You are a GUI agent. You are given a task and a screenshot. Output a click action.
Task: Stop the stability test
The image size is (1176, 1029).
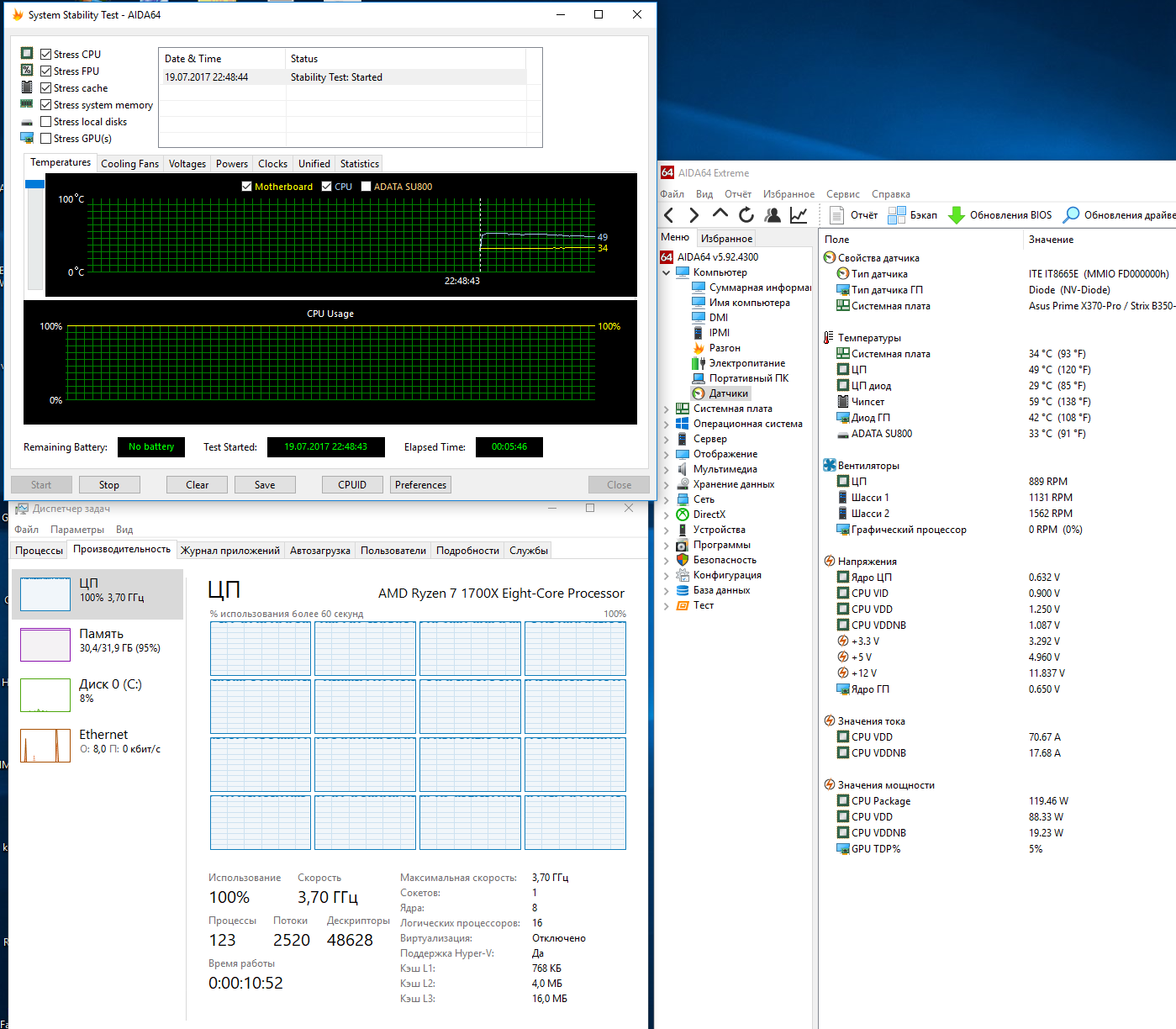point(109,485)
